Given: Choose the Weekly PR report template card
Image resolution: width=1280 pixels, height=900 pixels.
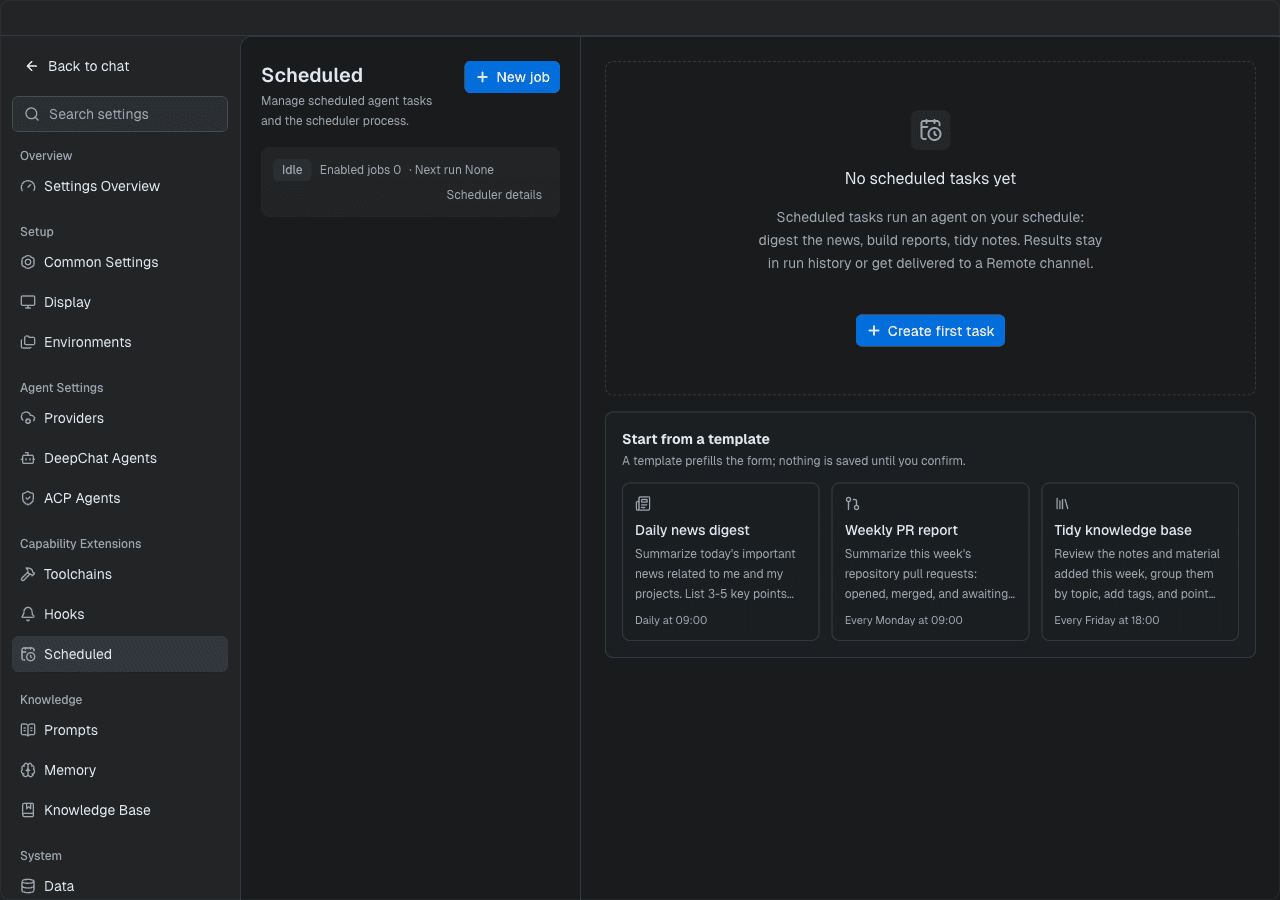Looking at the screenshot, I should click(930, 562).
